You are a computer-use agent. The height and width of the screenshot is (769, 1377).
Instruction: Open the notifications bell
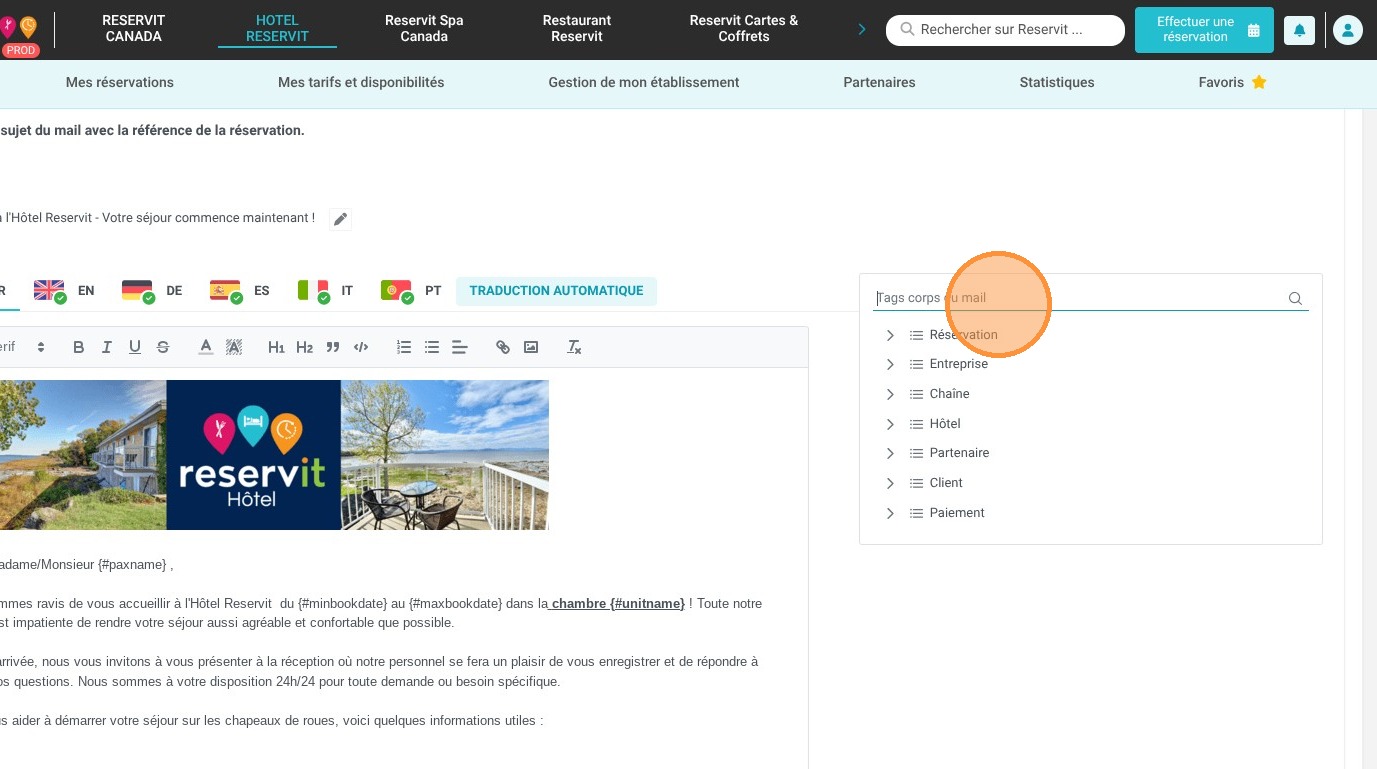click(x=1299, y=30)
